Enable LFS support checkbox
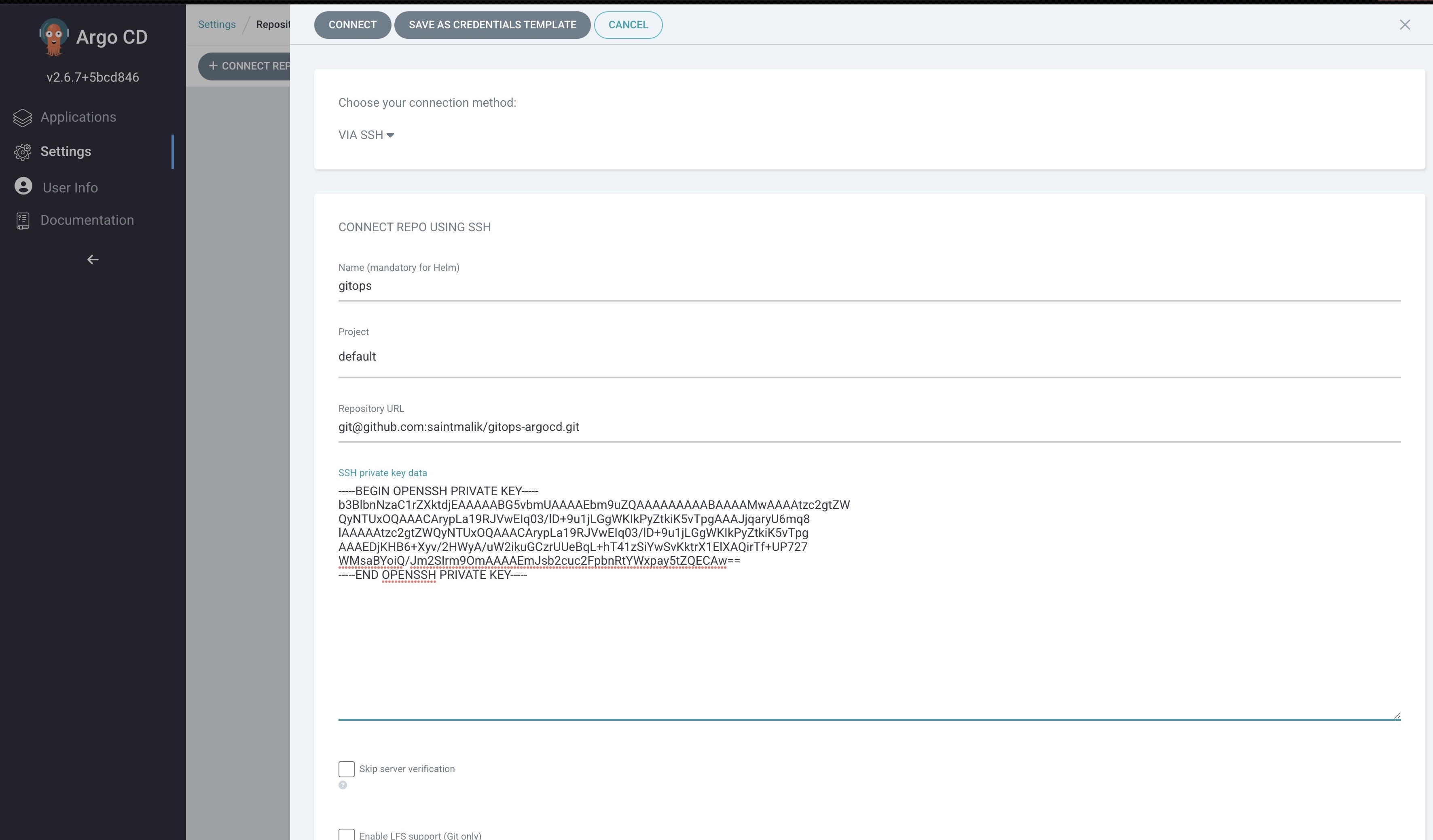The height and width of the screenshot is (840, 1433). [346, 834]
